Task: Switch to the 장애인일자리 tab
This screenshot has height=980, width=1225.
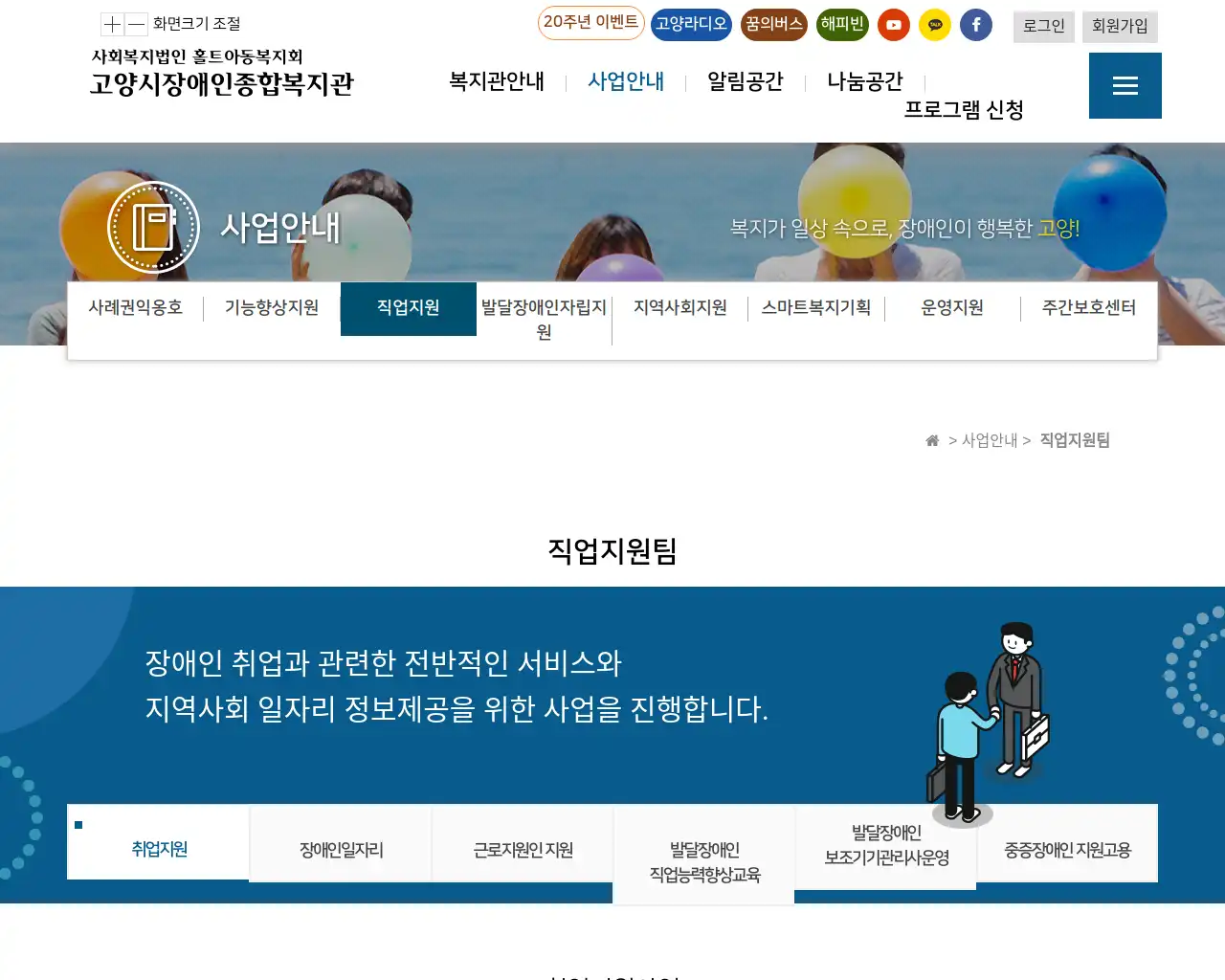Action: coord(341,844)
